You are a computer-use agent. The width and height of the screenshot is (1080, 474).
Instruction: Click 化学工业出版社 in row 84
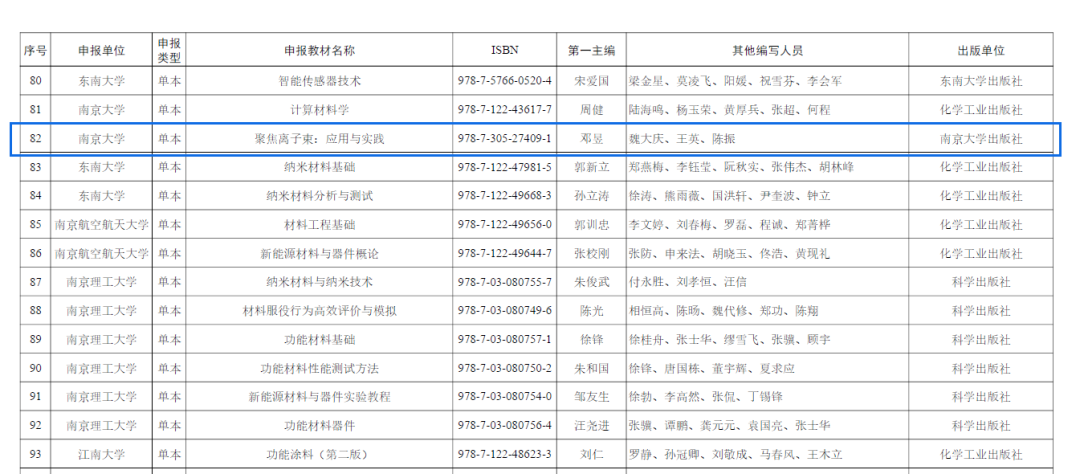[982, 196]
